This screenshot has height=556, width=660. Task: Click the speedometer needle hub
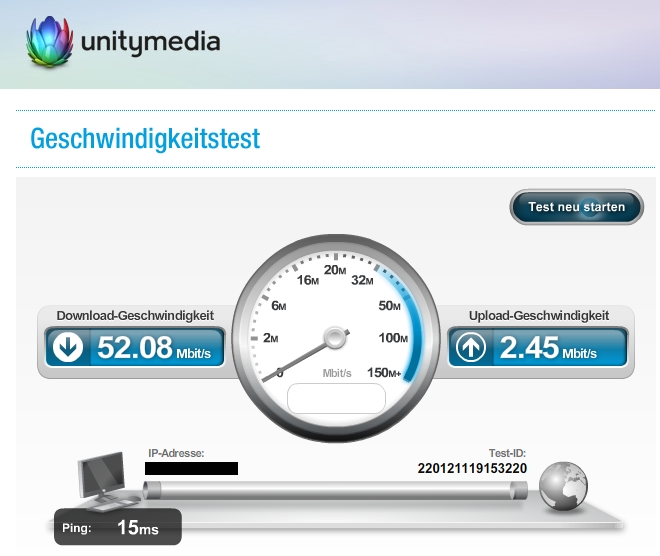tap(335, 338)
